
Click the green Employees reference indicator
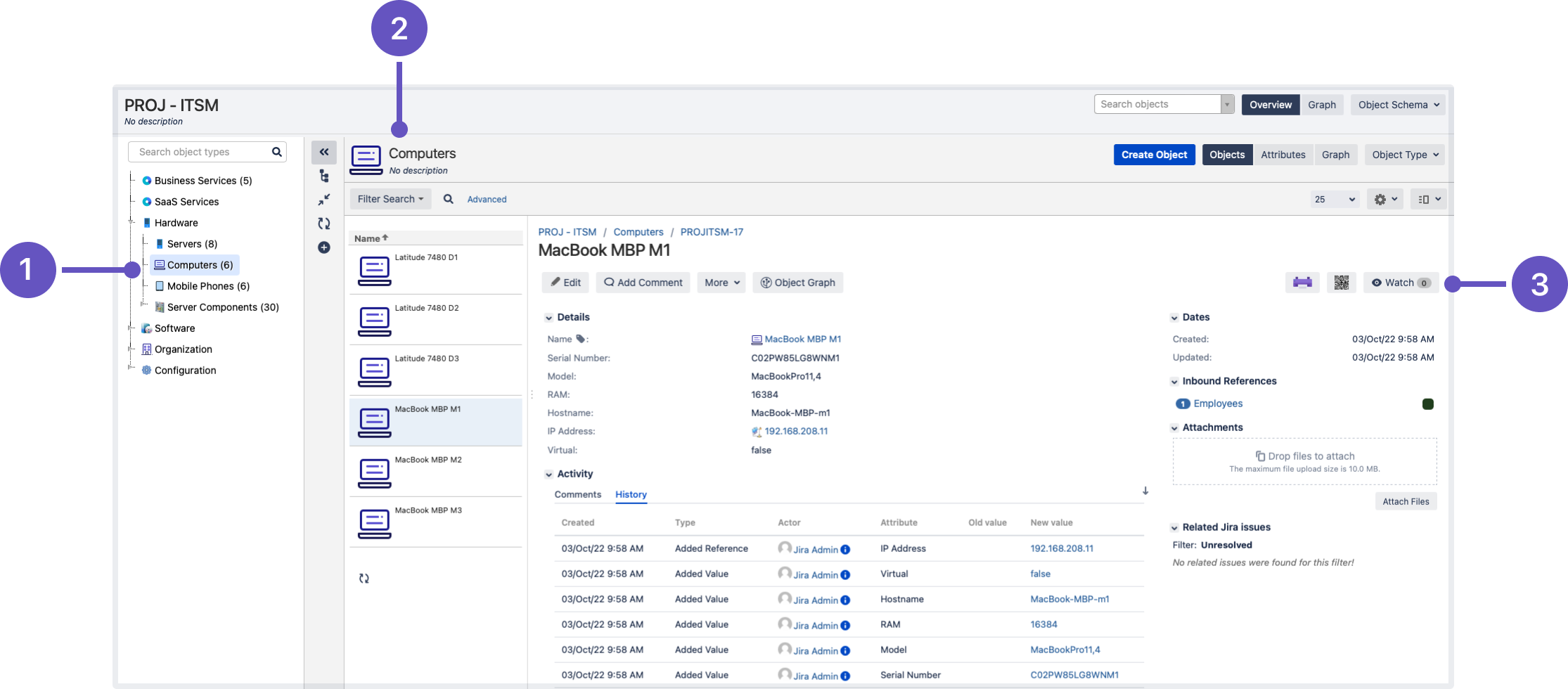click(1428, 404)
